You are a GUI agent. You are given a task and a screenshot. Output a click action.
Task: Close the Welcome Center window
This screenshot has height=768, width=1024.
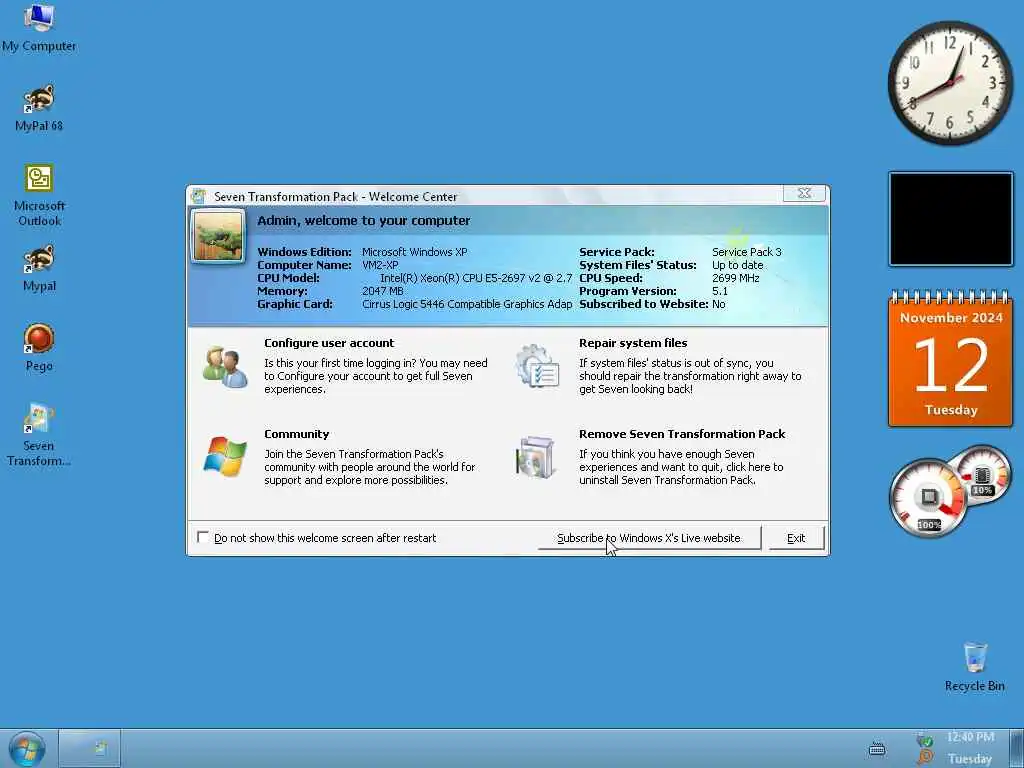(x=805, y=193)
